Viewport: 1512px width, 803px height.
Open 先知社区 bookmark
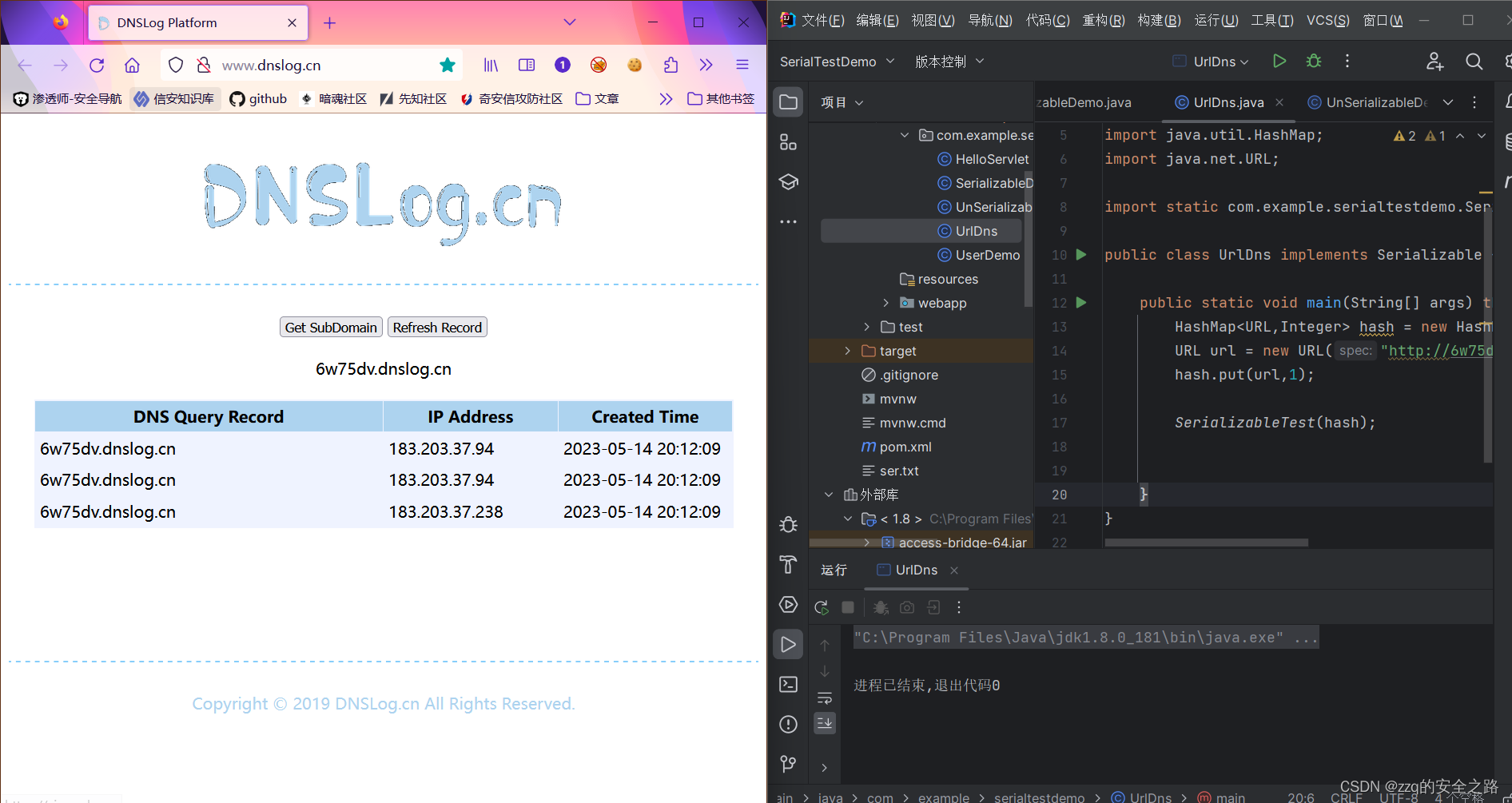pos(413,99)
